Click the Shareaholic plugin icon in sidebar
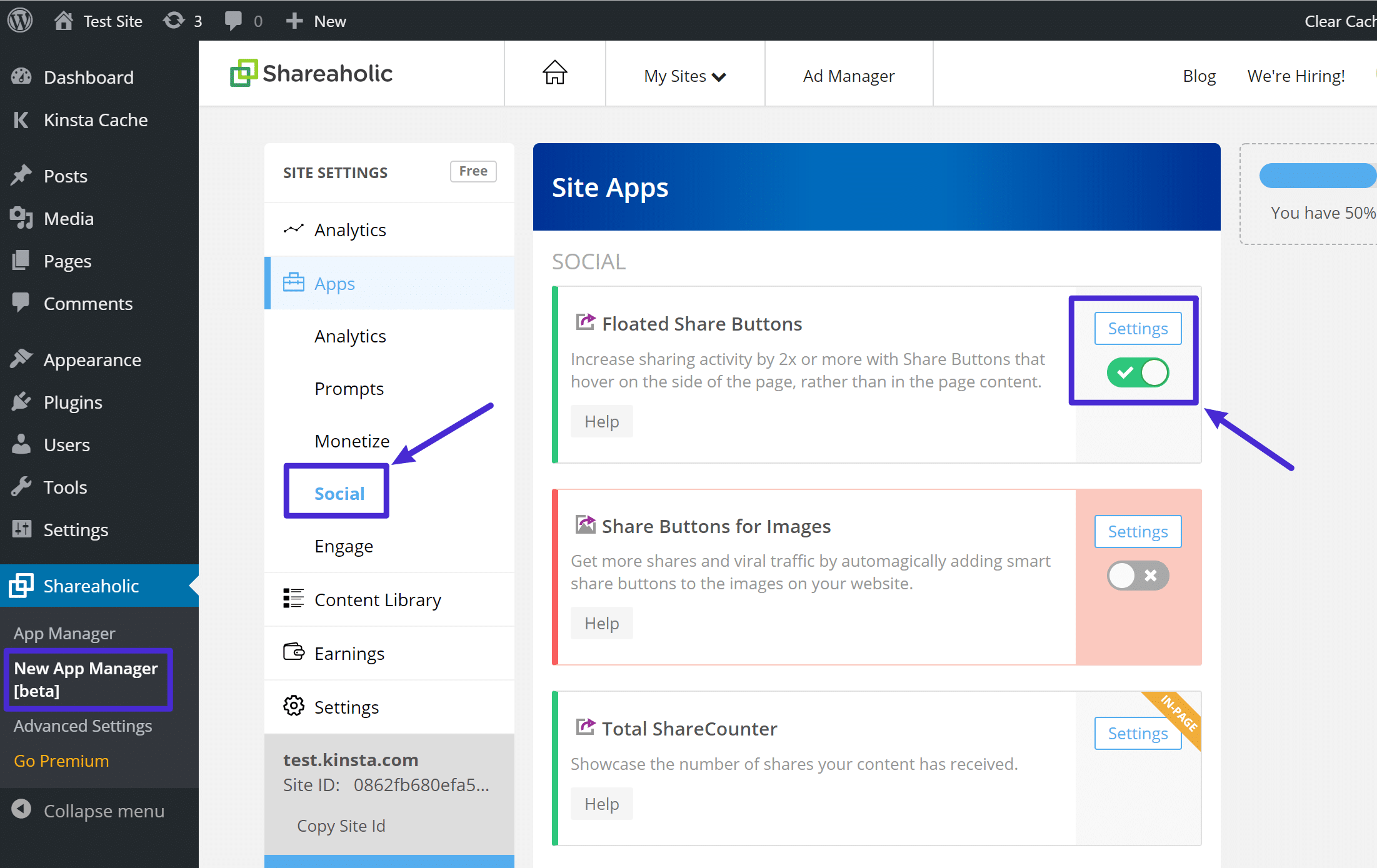 pos(22,586)
